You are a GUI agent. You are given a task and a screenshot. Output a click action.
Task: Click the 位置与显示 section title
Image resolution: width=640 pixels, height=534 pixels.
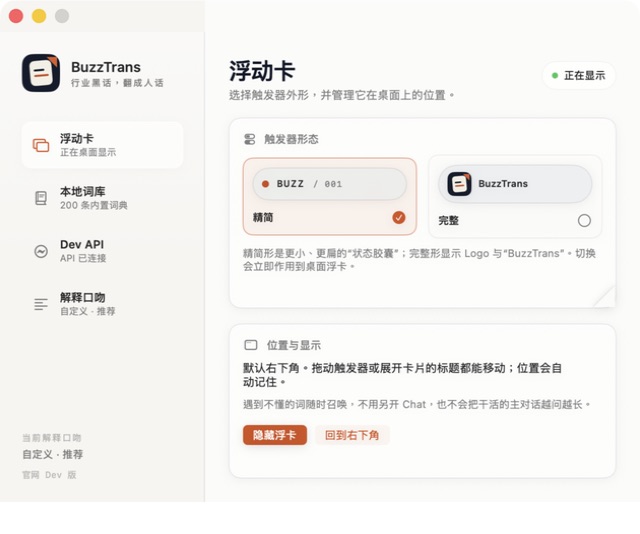[293, 345]
